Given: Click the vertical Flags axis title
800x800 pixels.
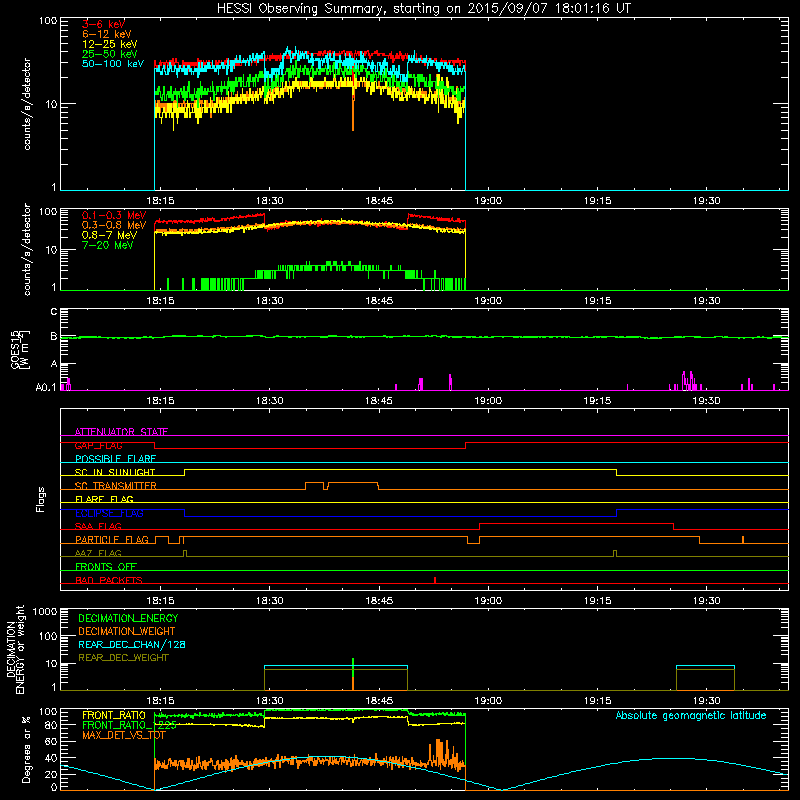Looking at the screenshot, I should 41,499.
